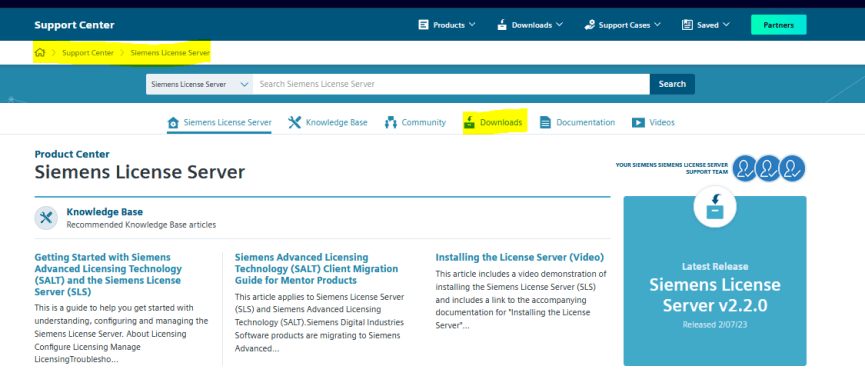
Task: Click the Saved icon in header
Action: tap(687, 25)
